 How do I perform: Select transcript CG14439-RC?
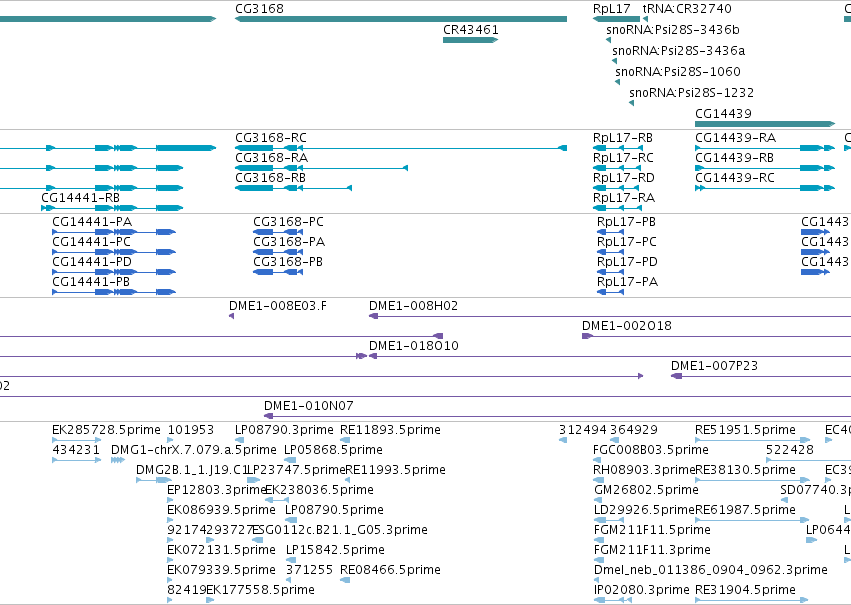click(x=765, y=188)
